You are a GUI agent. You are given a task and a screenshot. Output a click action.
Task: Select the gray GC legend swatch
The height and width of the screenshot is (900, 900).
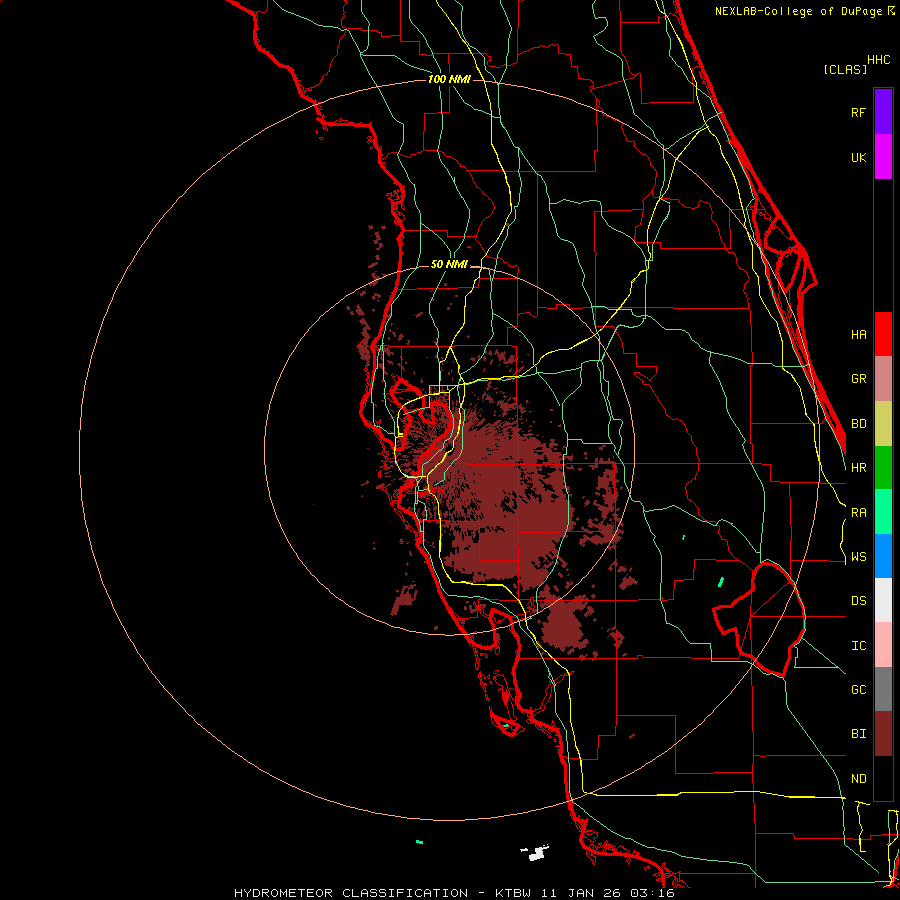tap(883, 689)
